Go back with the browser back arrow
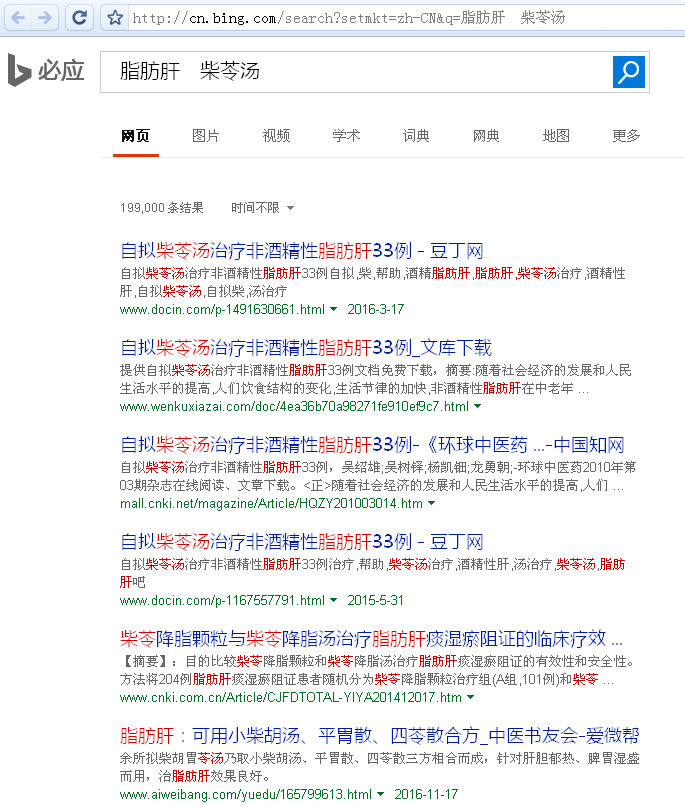Image resolution: width=685 pixels, height=807 pixels. coord(18,18)
